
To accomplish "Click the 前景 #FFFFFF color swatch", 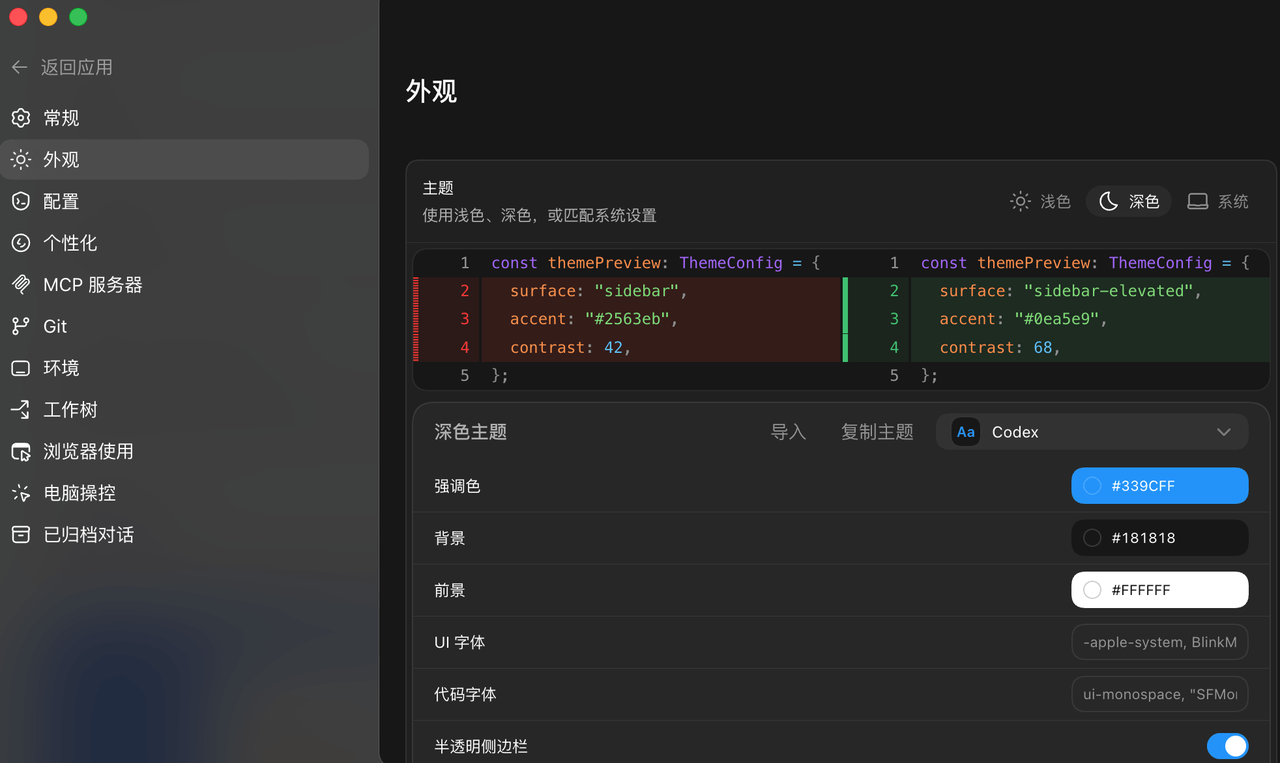I will pos(1160,590).
